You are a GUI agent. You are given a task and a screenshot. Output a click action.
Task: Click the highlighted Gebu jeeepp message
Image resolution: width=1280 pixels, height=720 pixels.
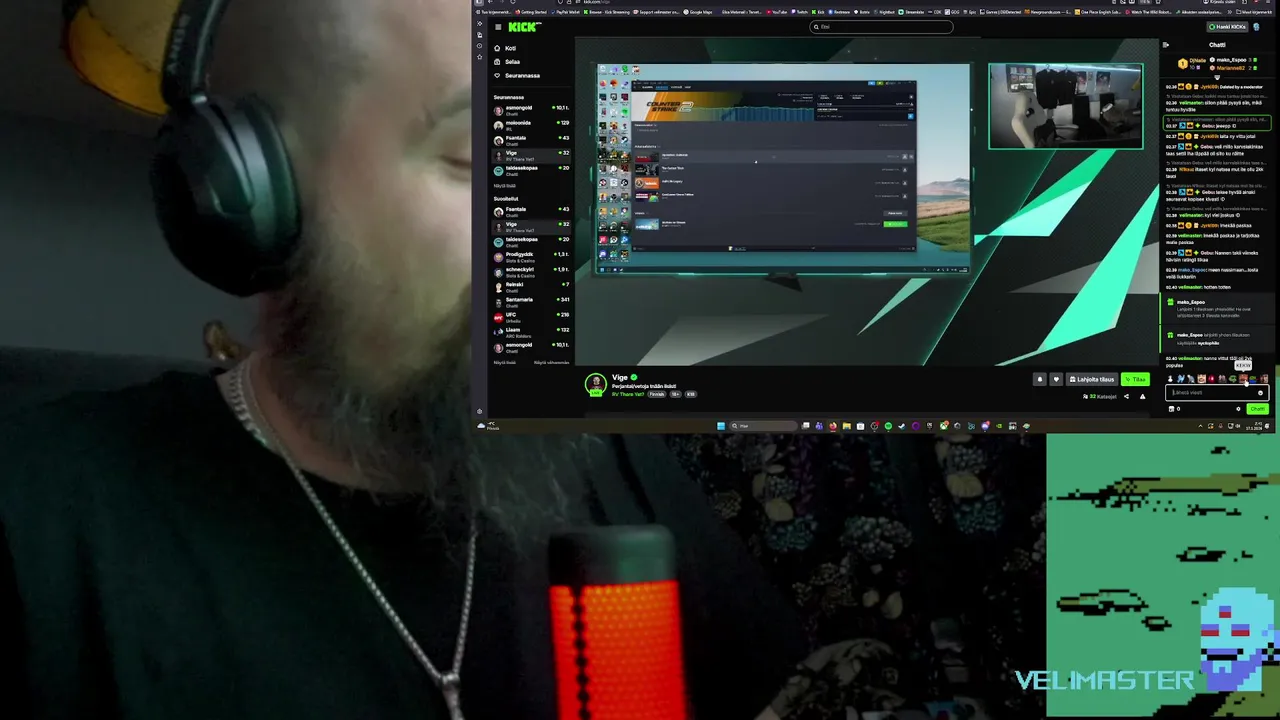tap(1218, 124)
